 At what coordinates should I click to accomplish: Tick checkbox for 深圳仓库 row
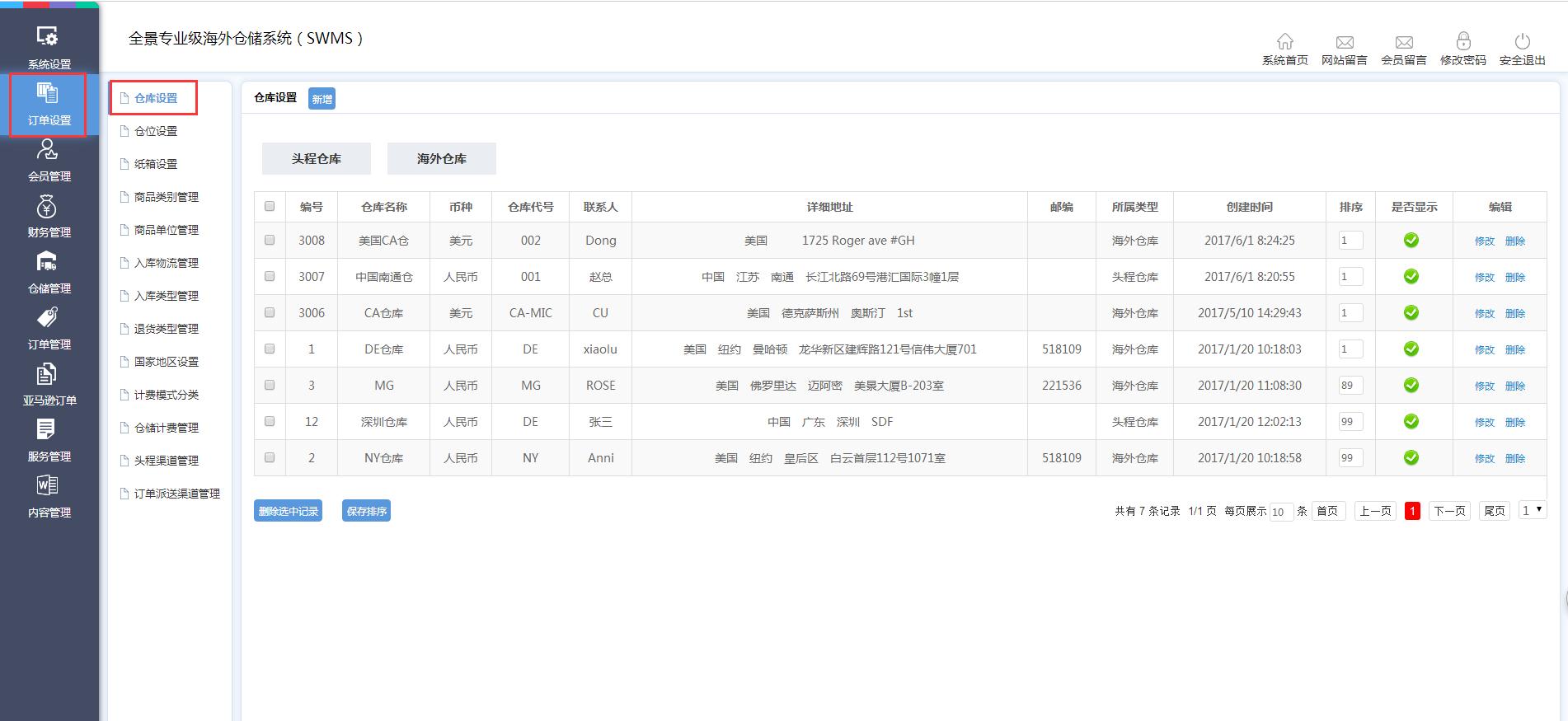[x=270, y=422]
